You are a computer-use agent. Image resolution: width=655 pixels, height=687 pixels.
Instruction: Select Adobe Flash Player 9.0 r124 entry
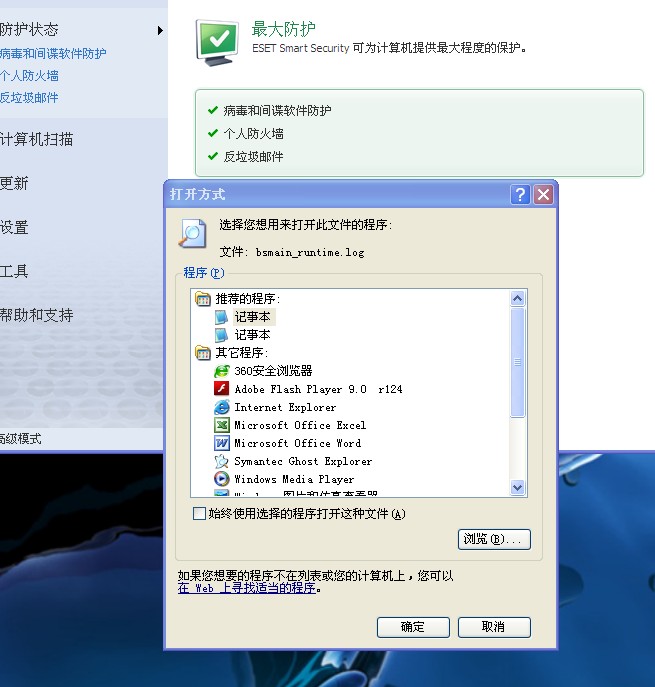tap(318, 389)
